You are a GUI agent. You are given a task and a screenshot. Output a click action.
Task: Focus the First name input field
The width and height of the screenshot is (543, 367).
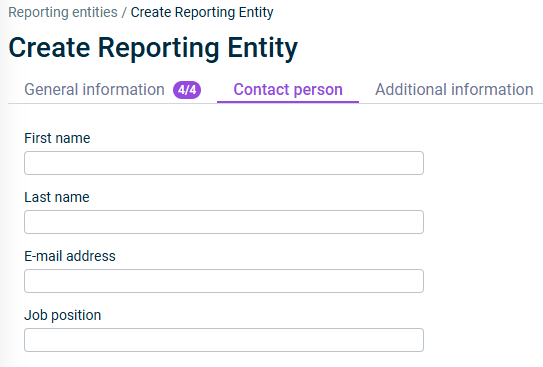[x=224, y=163]
